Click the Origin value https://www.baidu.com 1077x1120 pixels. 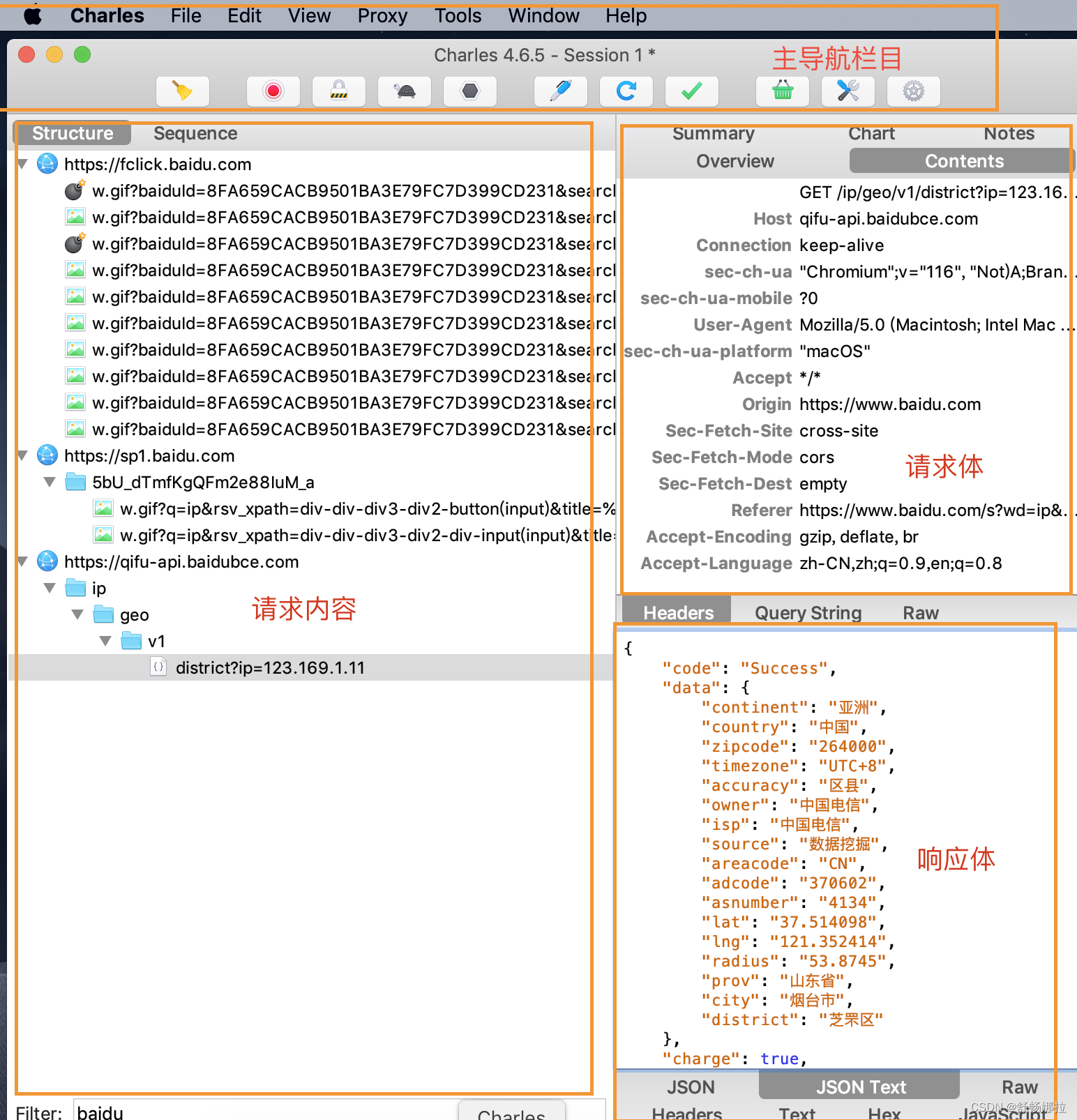pos(890,404)
